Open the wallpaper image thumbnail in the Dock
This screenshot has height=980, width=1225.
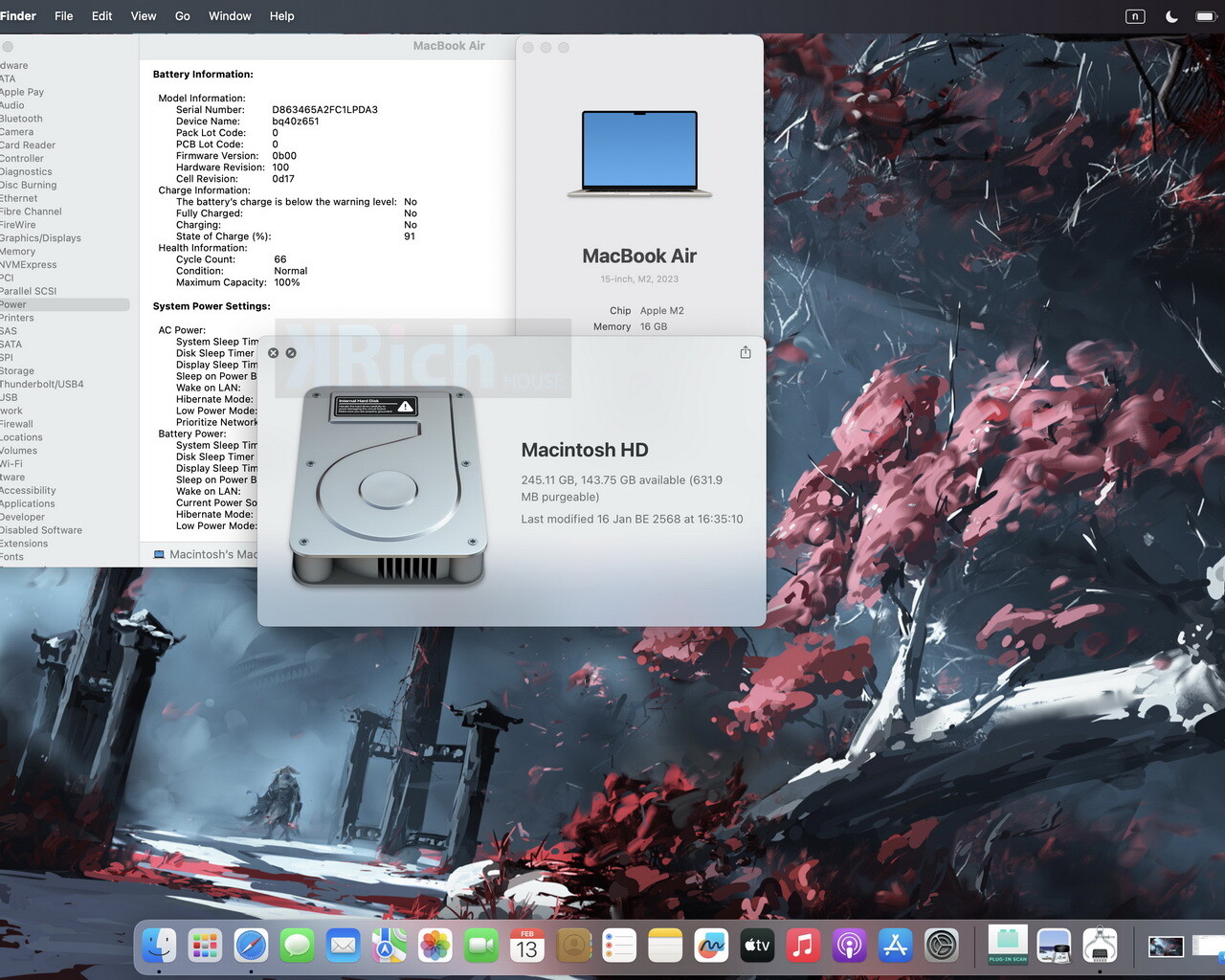[1166, 947]
